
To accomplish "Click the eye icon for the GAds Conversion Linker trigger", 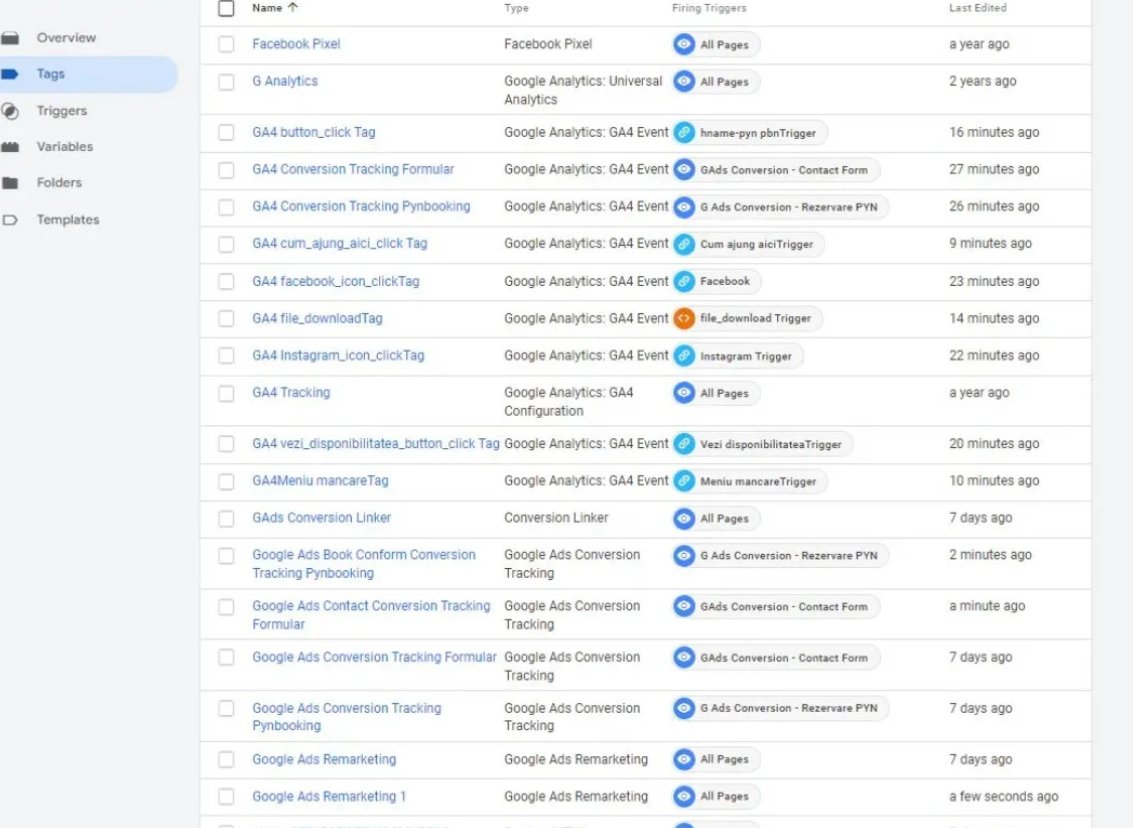I will 684,518.
